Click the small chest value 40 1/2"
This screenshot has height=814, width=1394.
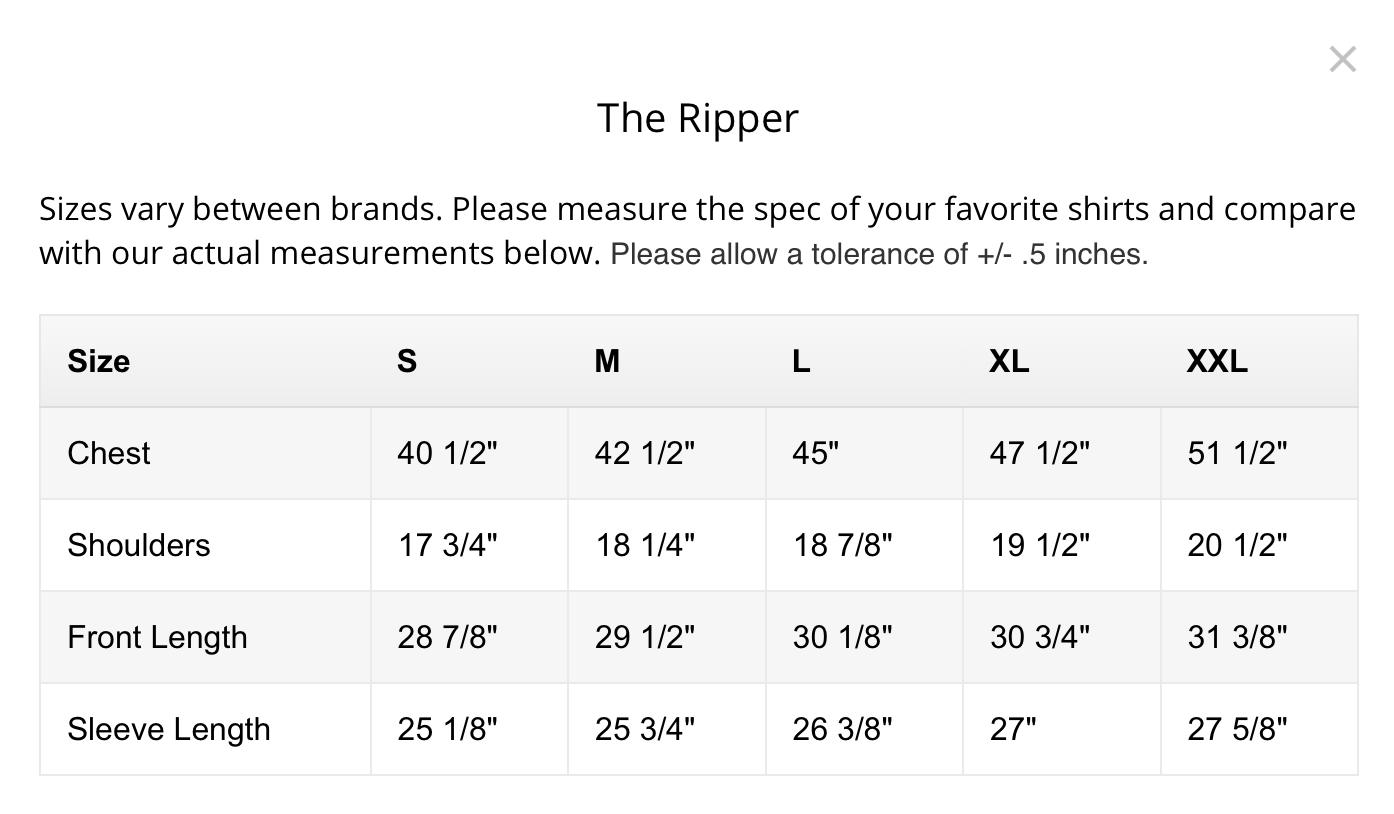coord(447,453)
